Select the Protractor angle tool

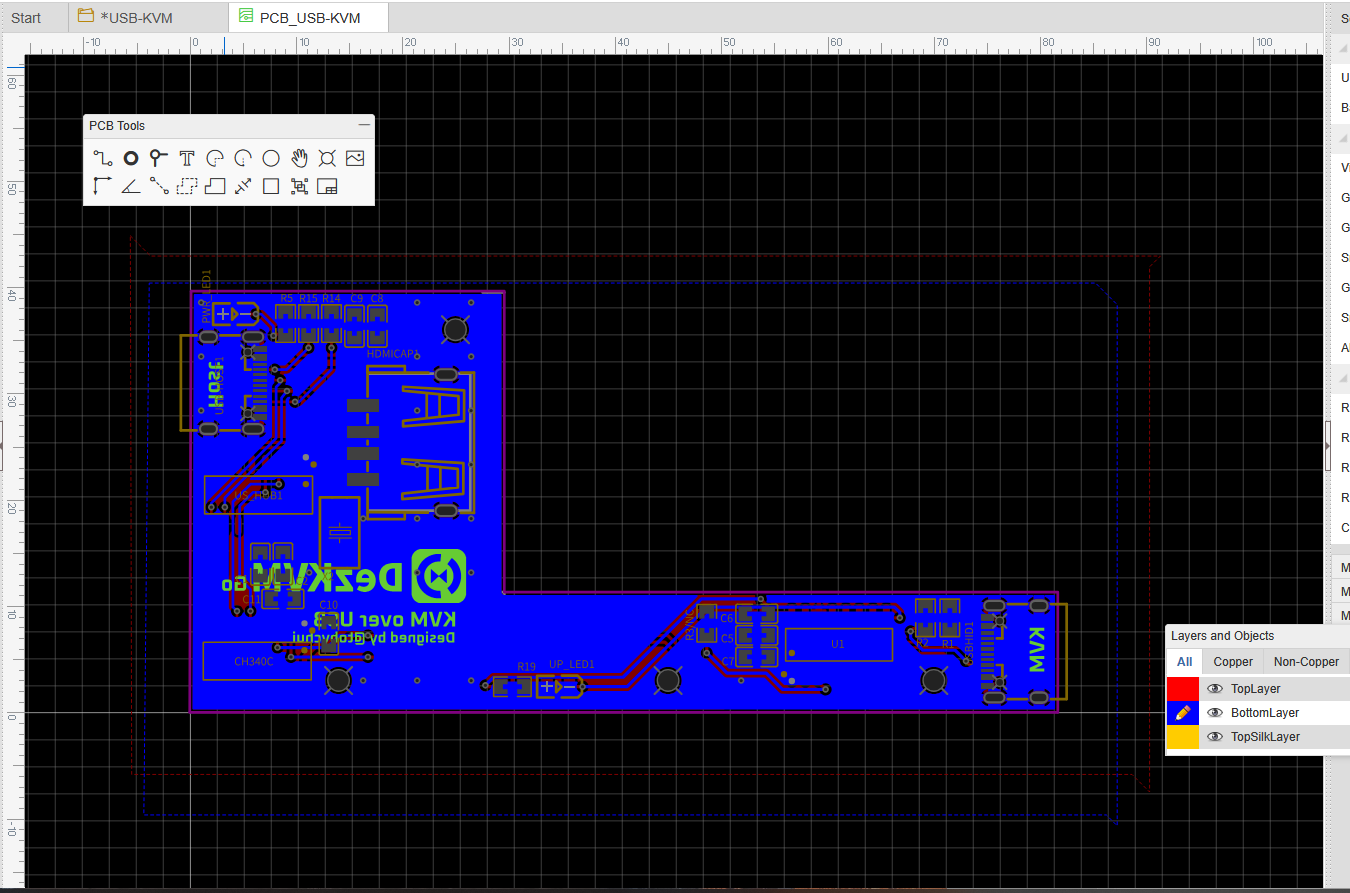click(x=131, y=185)
